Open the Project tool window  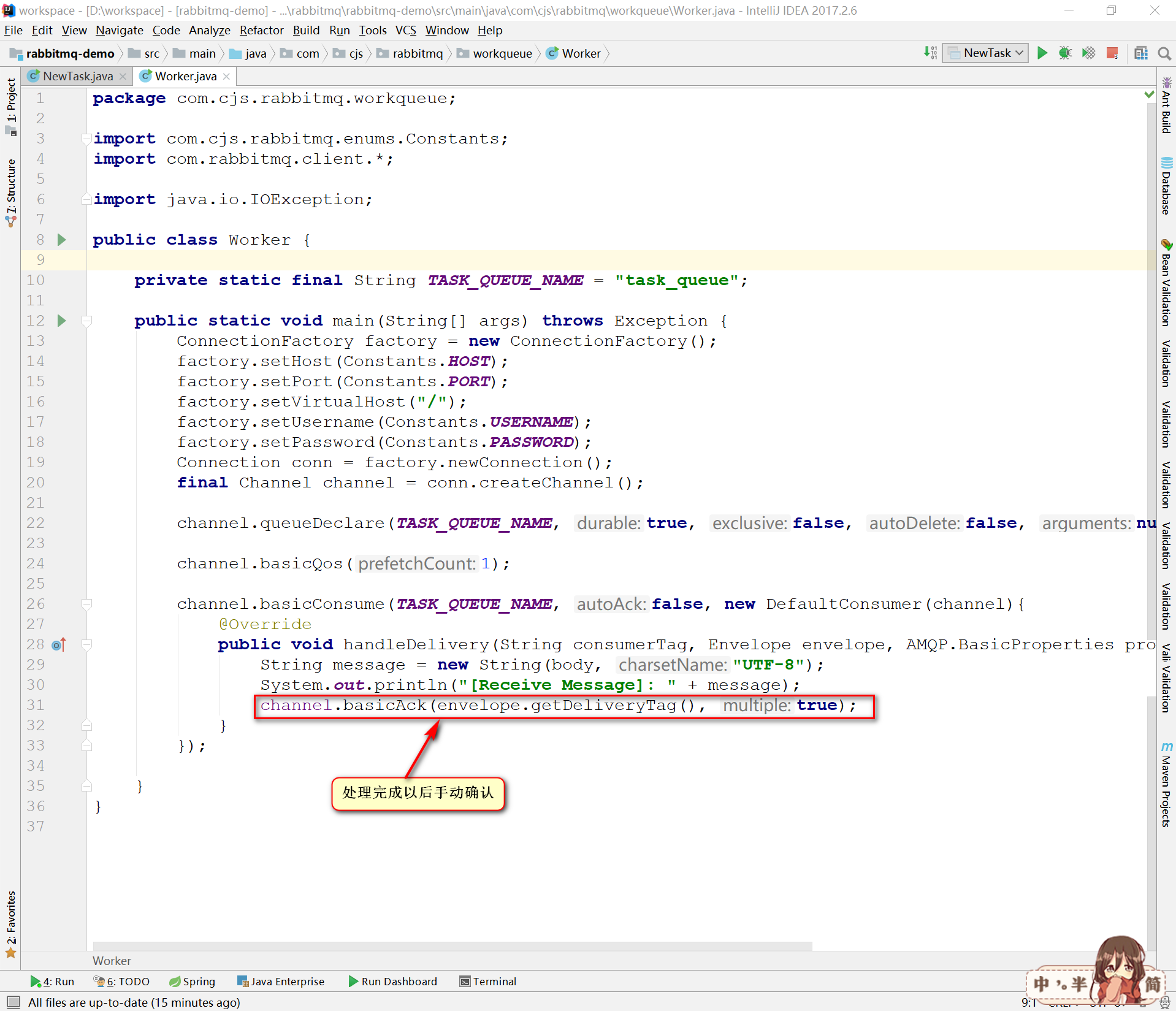pos(10,107)
